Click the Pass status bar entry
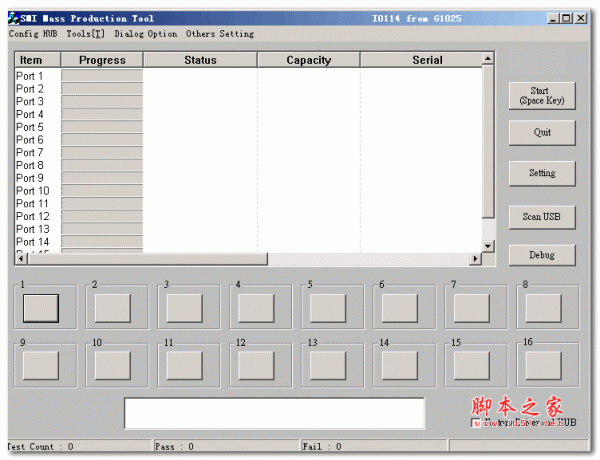This screenshot has height=460, width=600. click(x=226, y=446)
